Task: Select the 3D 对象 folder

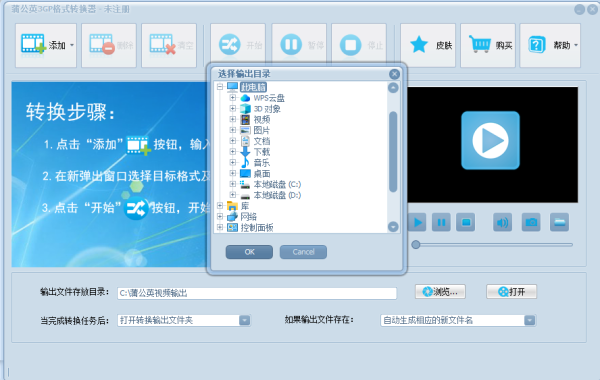Action: 267,109
